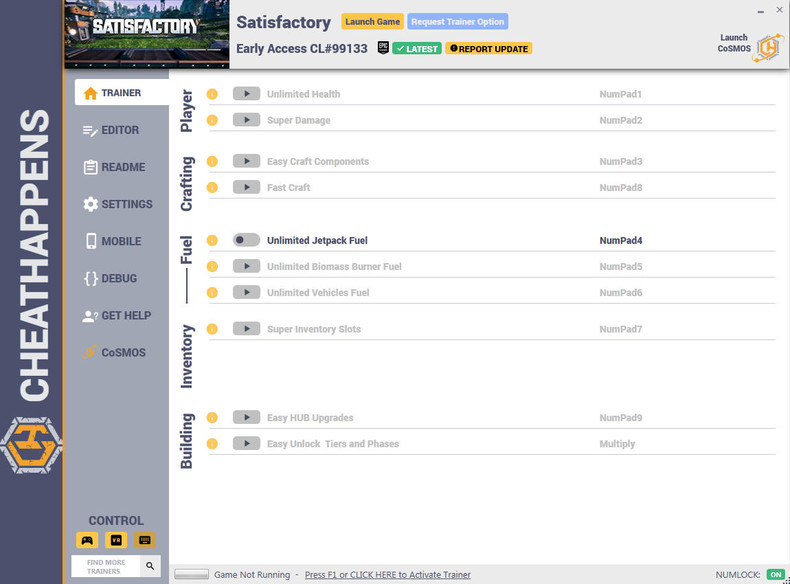Click the window resize grip corner
790x584 pixels.
[786, 580]
